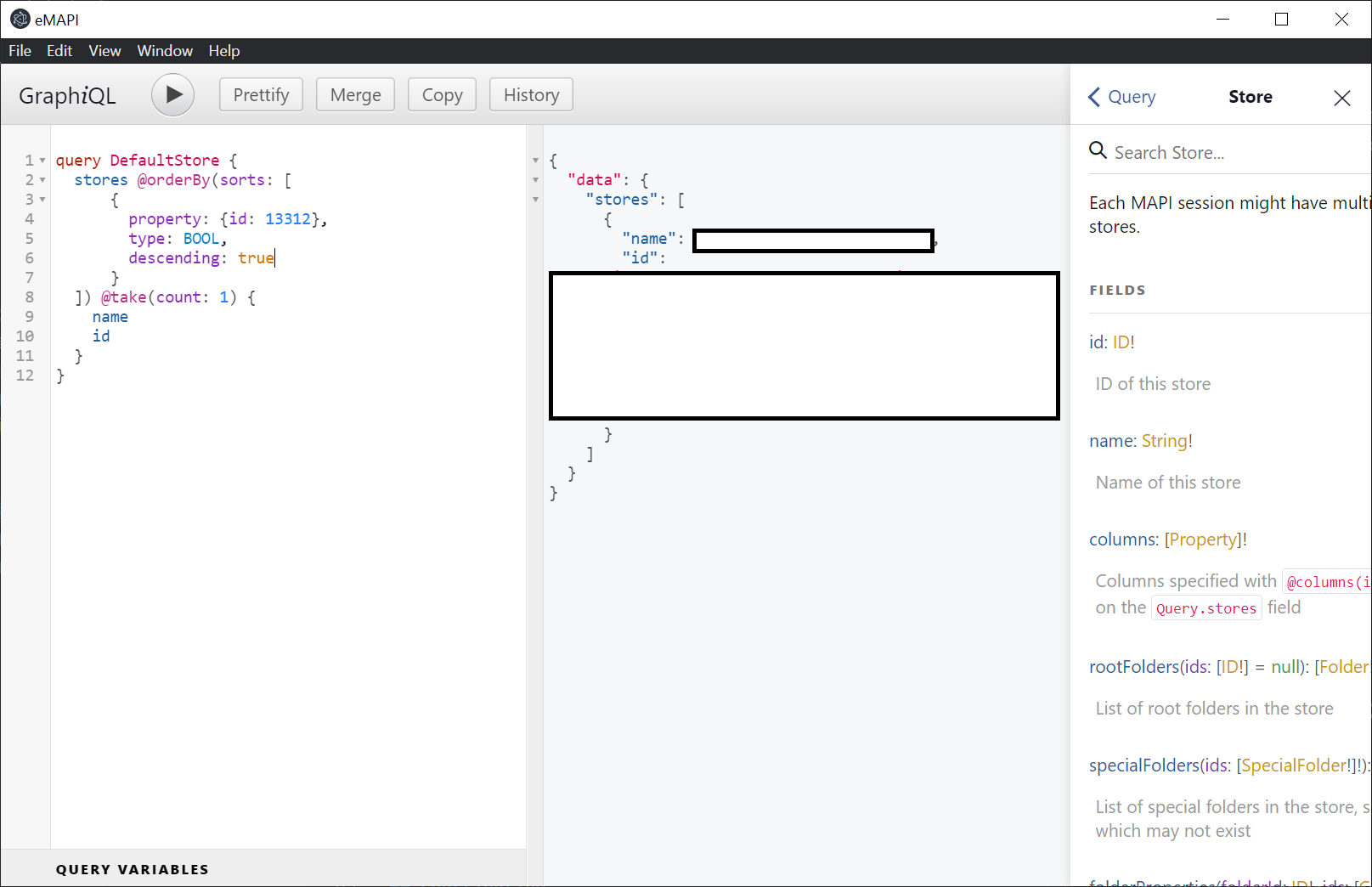Click the id field on line 10

[x=101, y=336]
